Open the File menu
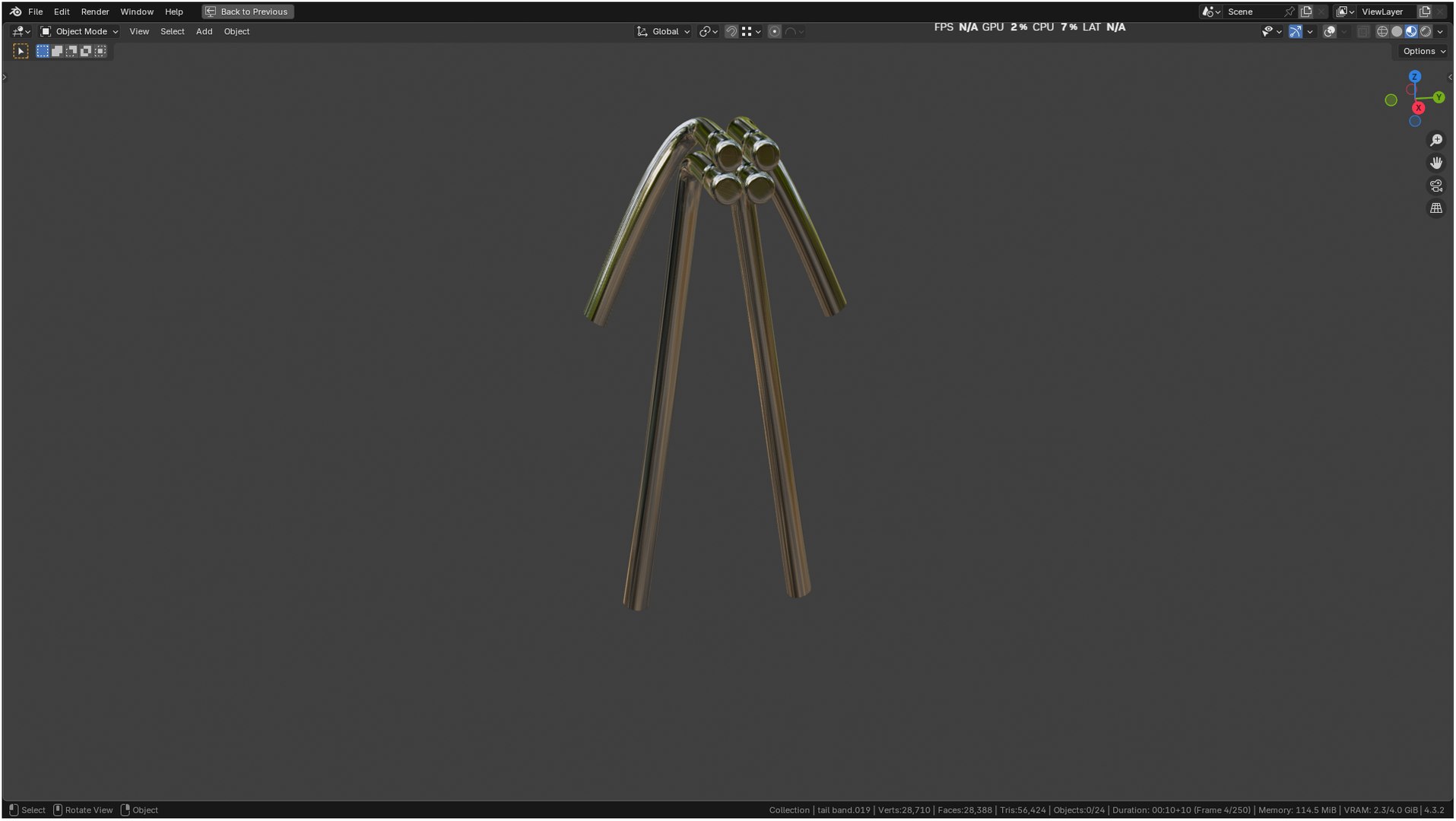Screen dimensions: 1456x821 (36, 11)
